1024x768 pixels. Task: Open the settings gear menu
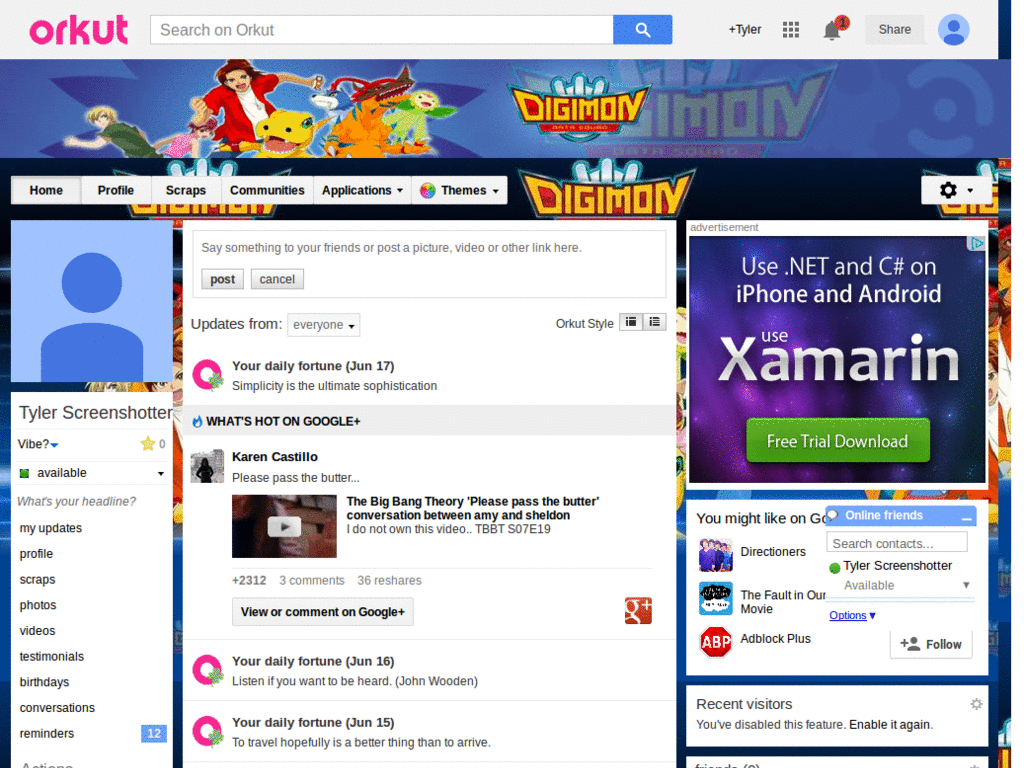[x=956, y=190]
